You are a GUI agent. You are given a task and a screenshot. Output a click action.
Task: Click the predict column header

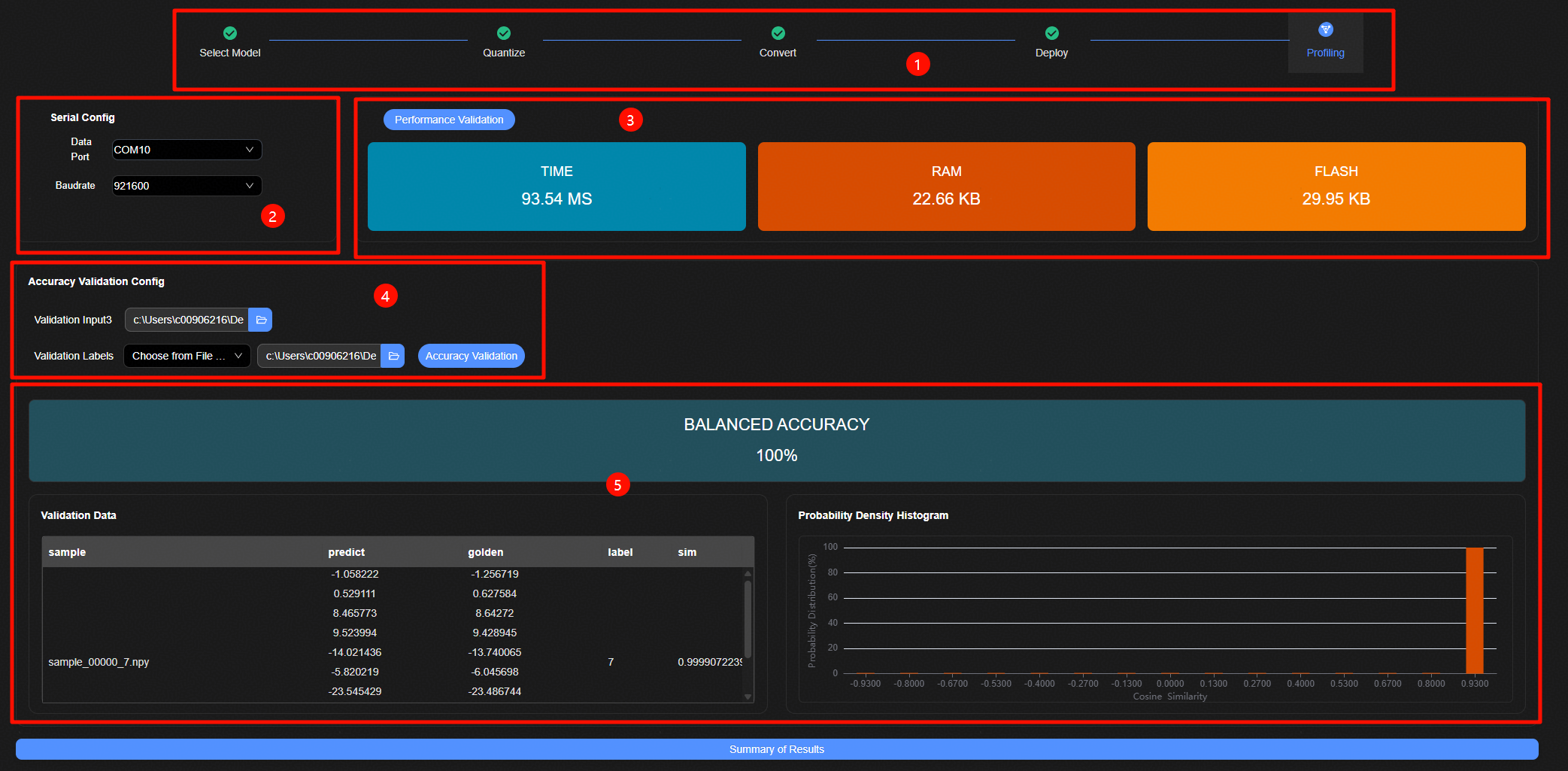tap(346, 552)
